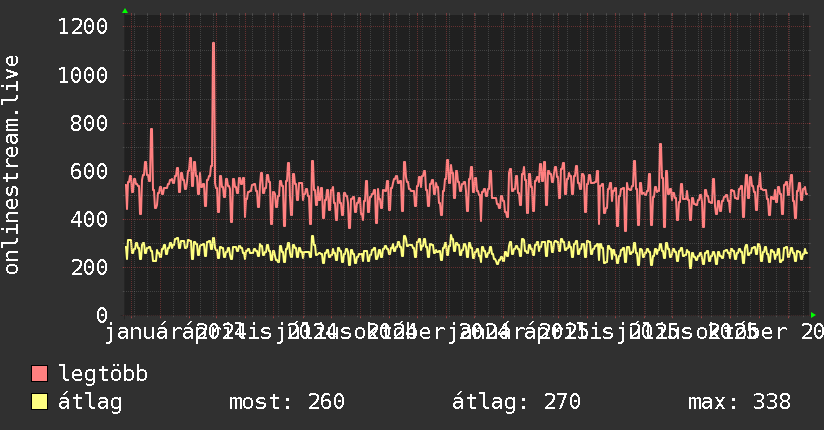Click the 'most: 260' value
This screenshot has height=430, width=824.
tap(287, 402)
